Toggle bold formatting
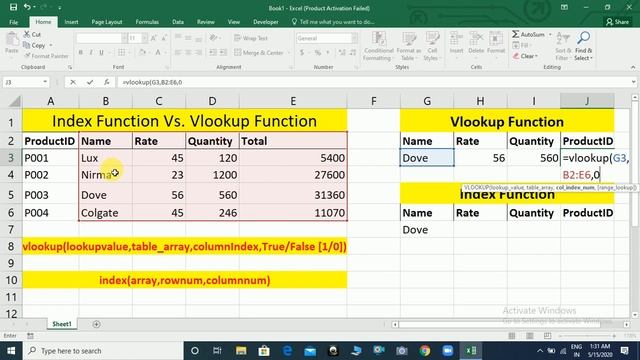Image resolution: width=640 pixels, height=360 pixels. click(80, 52)
